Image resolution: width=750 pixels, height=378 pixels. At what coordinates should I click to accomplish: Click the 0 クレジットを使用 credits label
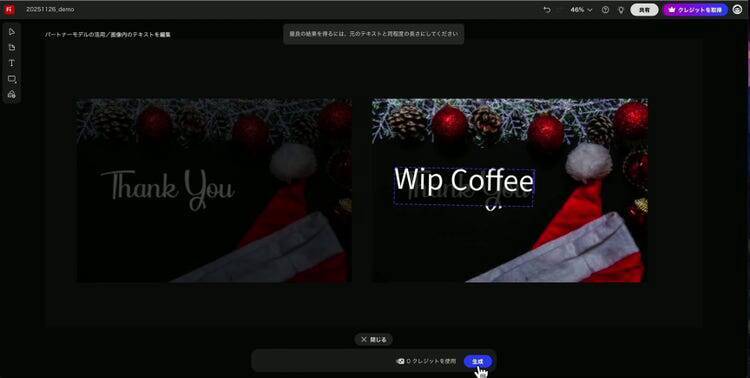[x=426, y=361]
